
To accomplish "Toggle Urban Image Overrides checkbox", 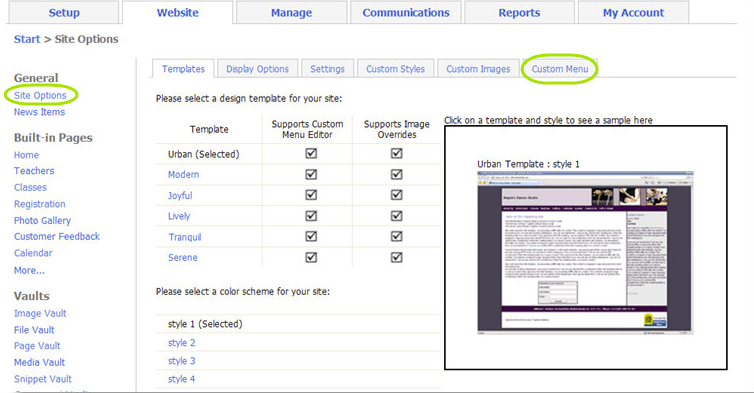I will pyautogui.click(x=396, y=153).
